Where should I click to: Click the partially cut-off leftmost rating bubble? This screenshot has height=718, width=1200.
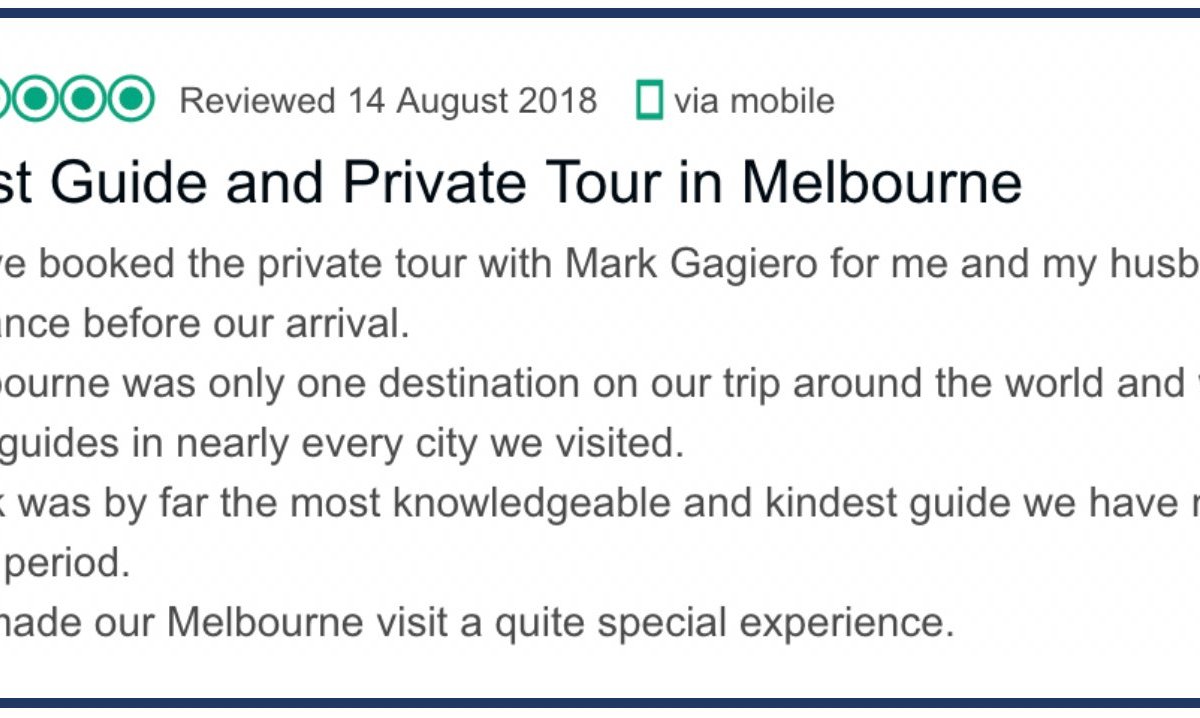click(x=5, y=99)
